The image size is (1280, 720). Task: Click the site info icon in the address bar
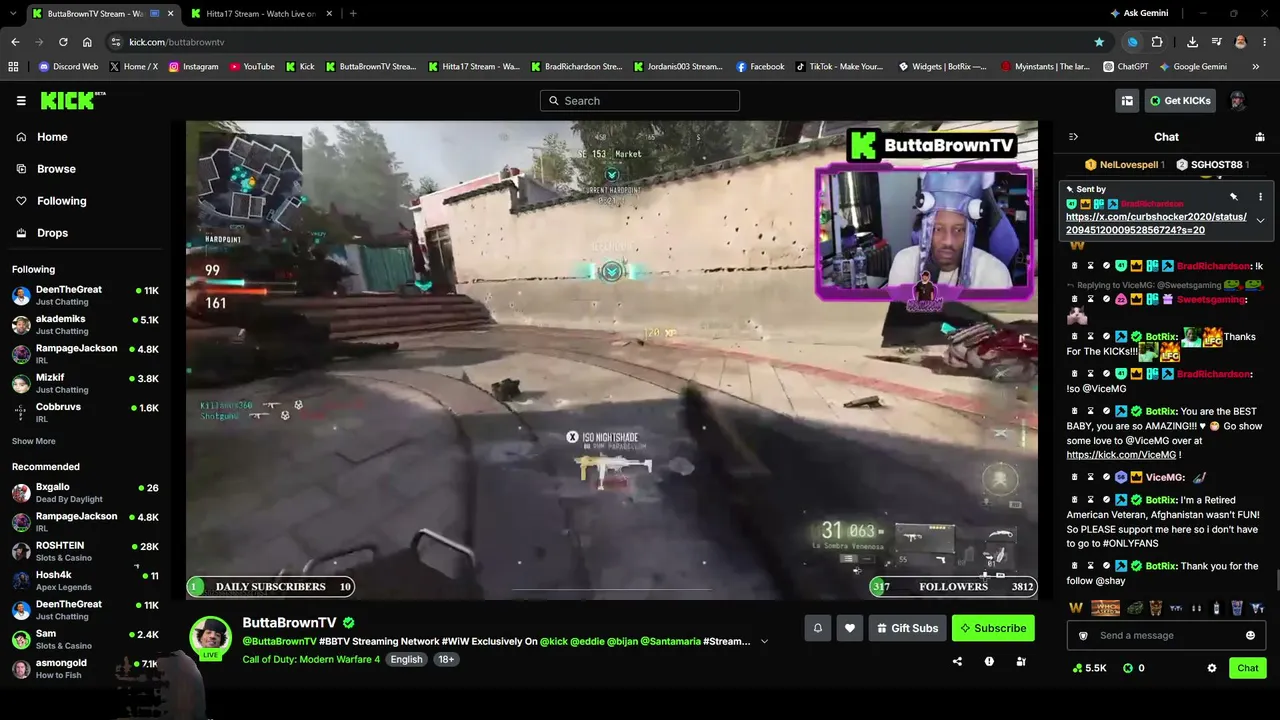[x=116, y=42]
